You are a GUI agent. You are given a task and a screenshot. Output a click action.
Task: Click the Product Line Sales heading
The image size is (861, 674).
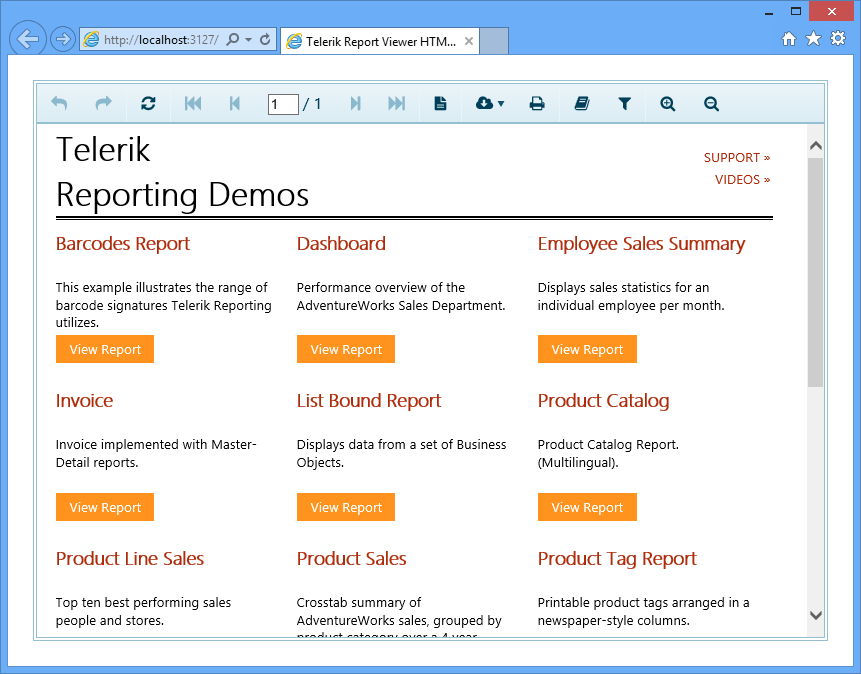click(x=130, y=558)
